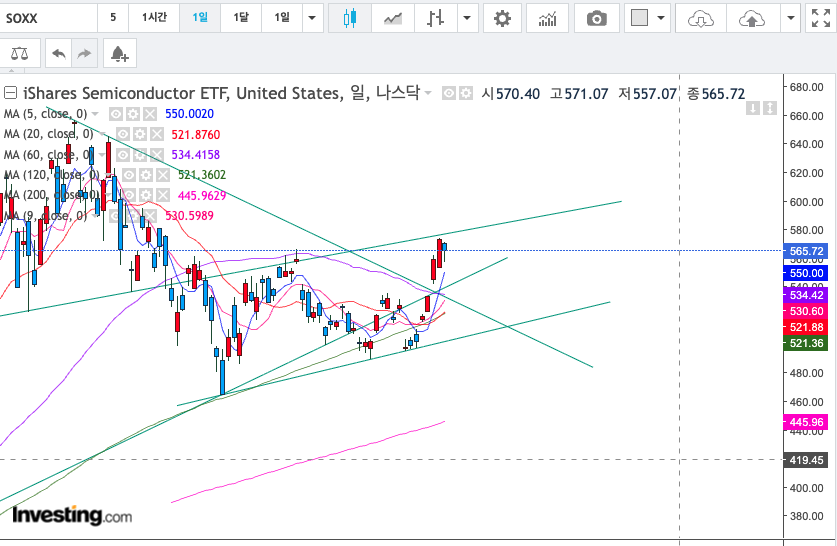This screenshot has width=837, height=546.
Task: Remove the MA 200 indicator
Action: coord(163,195)
